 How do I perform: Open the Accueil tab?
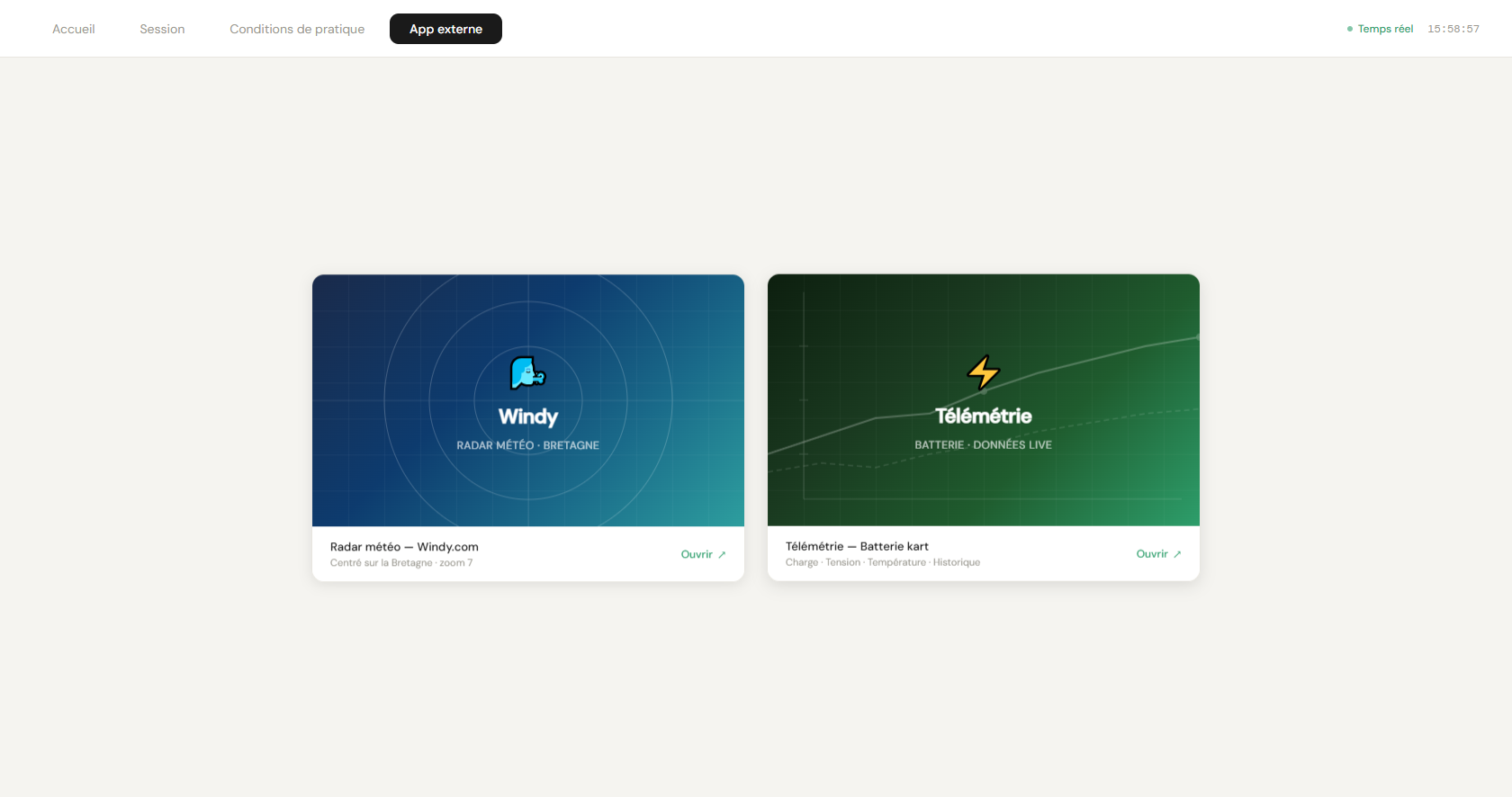pos(74,29)
